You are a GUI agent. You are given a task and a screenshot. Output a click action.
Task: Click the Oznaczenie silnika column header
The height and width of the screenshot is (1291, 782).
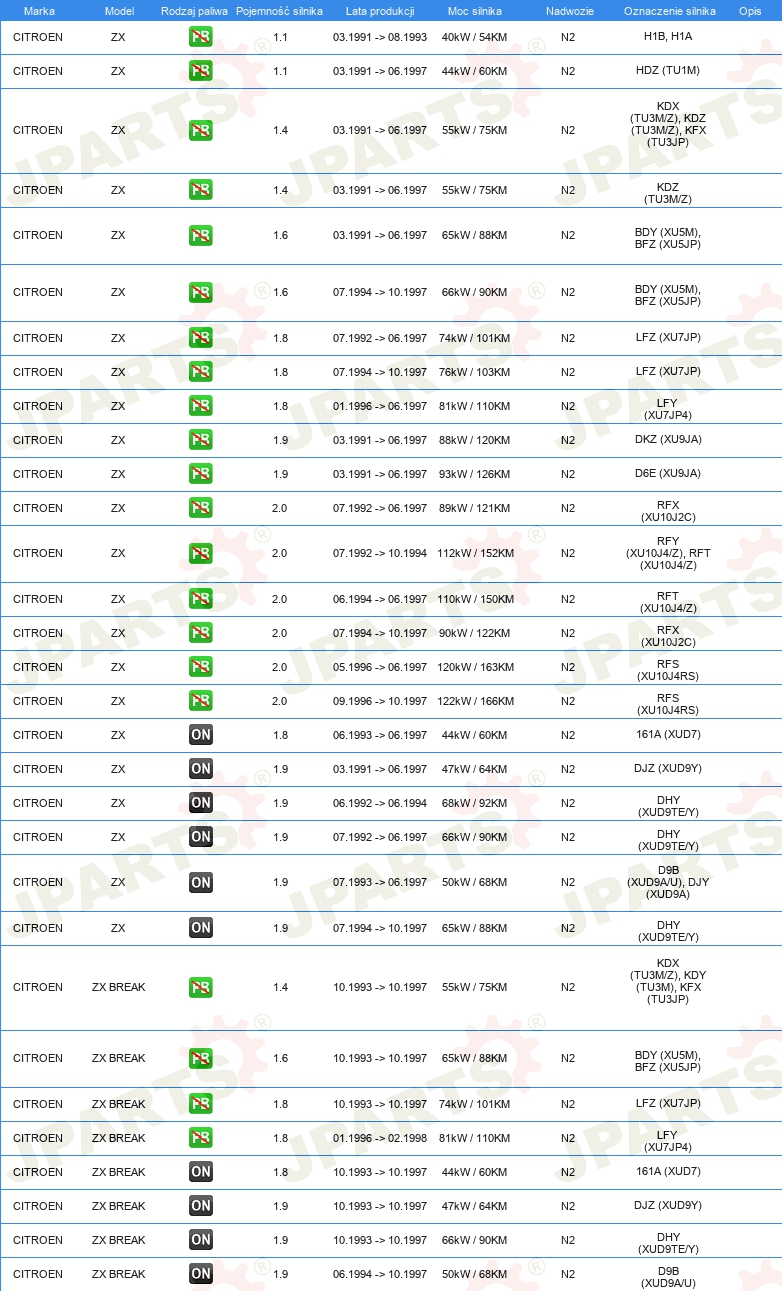tap(670, 11)
